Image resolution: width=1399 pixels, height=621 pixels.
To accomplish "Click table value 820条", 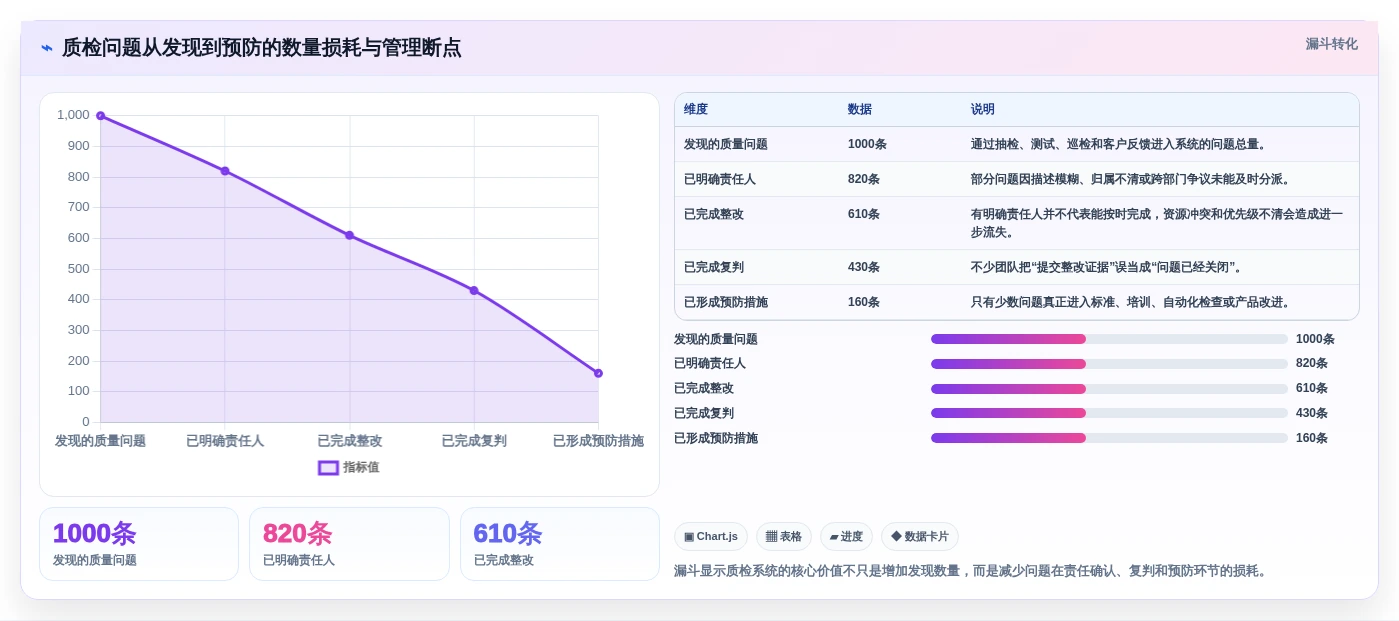I will tap(864, 179).
